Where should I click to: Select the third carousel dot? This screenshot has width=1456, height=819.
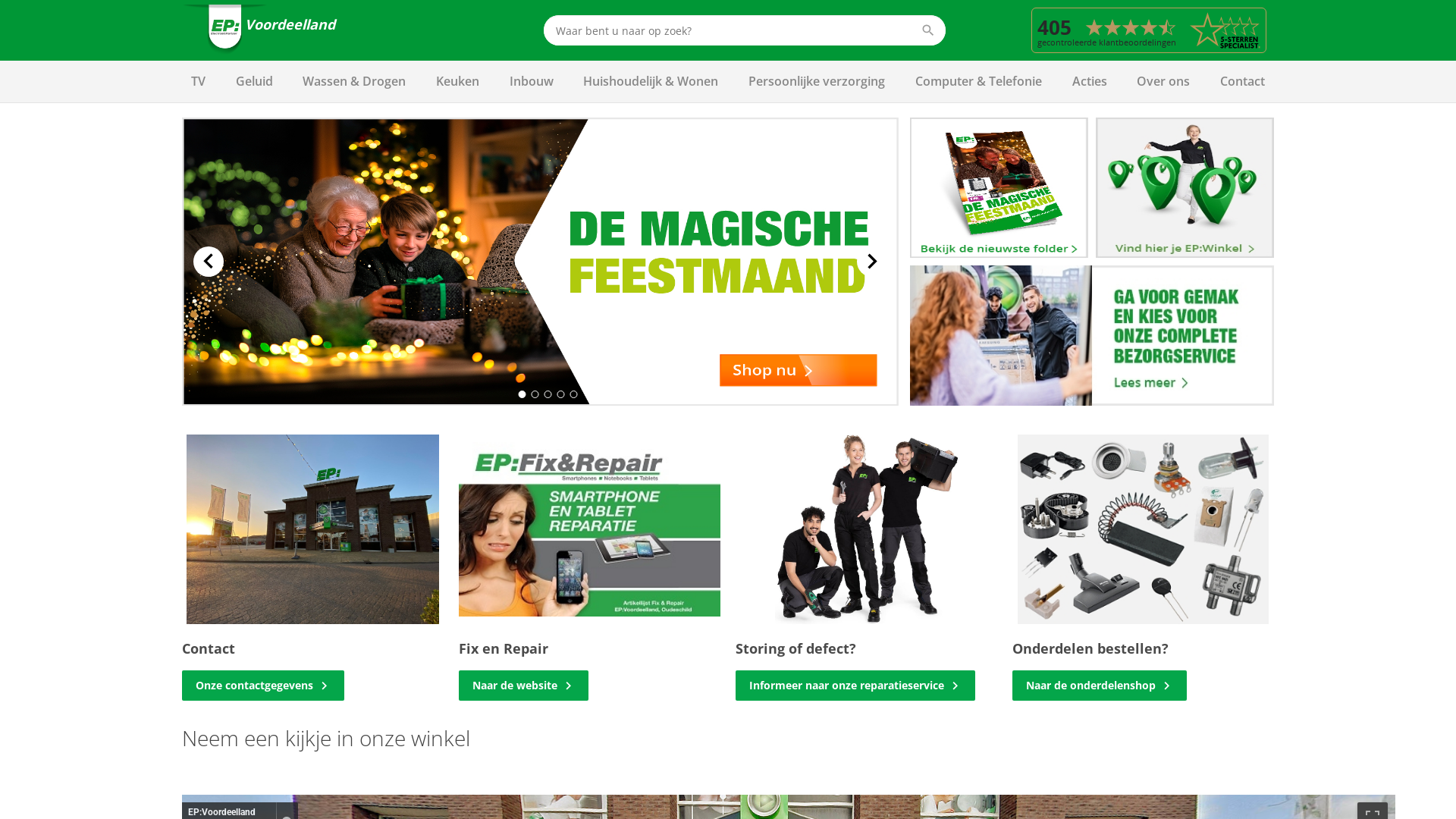[548, 394]
